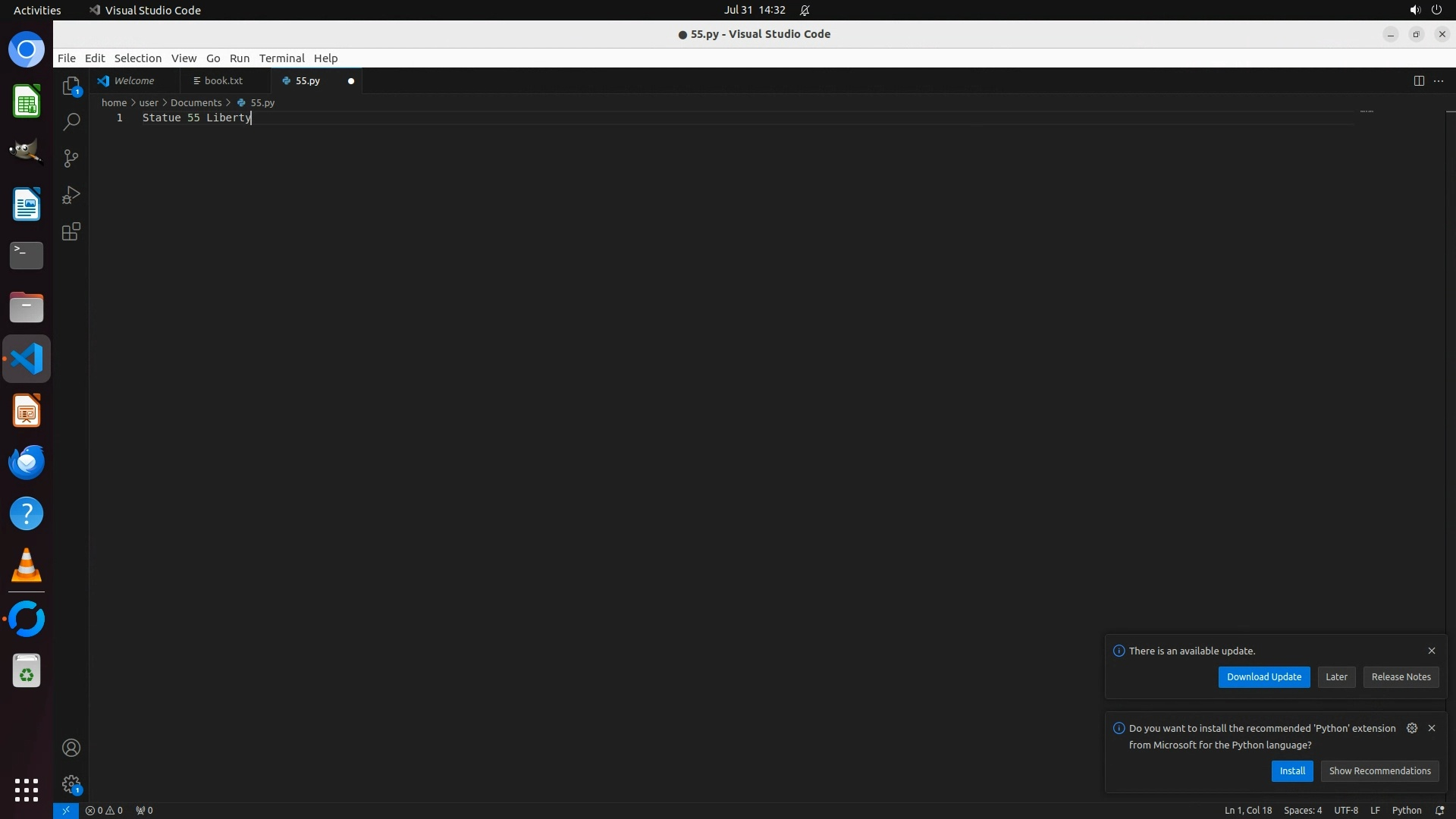Change indentation via Spaces: 4
Viewport: 1456px width, 819px height.
(1302, 810)
